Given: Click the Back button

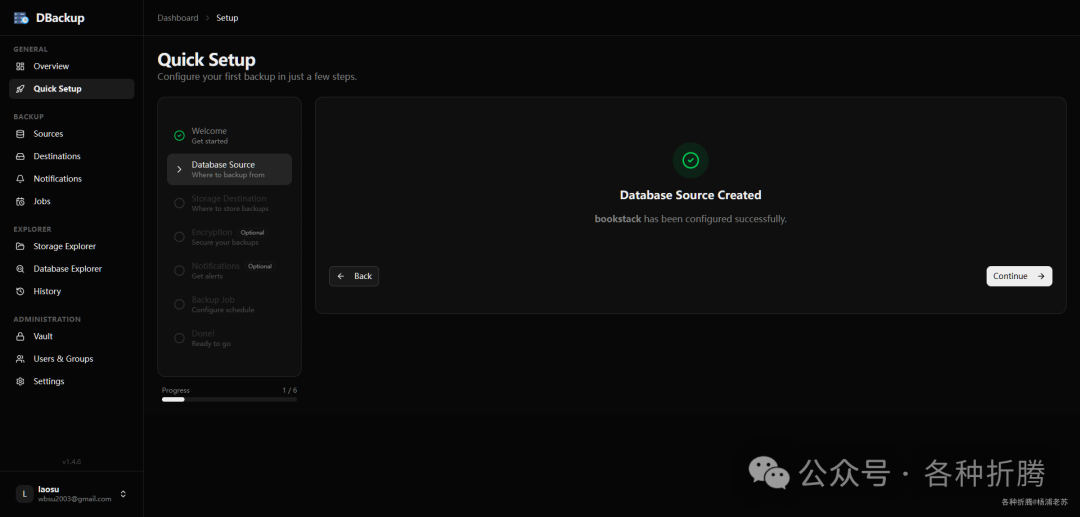Looking at the screenshot, I should [x=354, y=276].
